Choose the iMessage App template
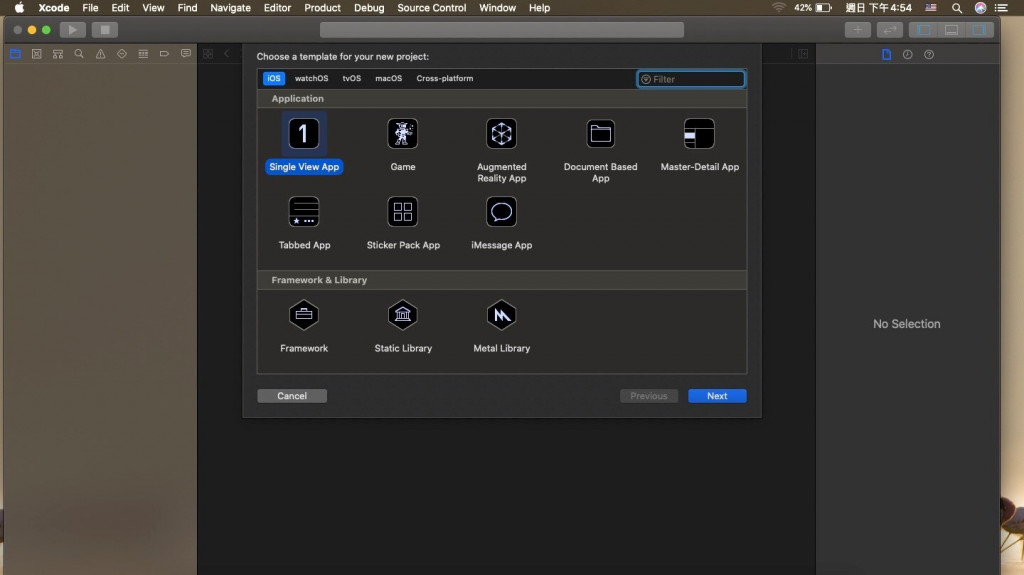Viewport: 1024px width, 575px height. tap(502, 212)
